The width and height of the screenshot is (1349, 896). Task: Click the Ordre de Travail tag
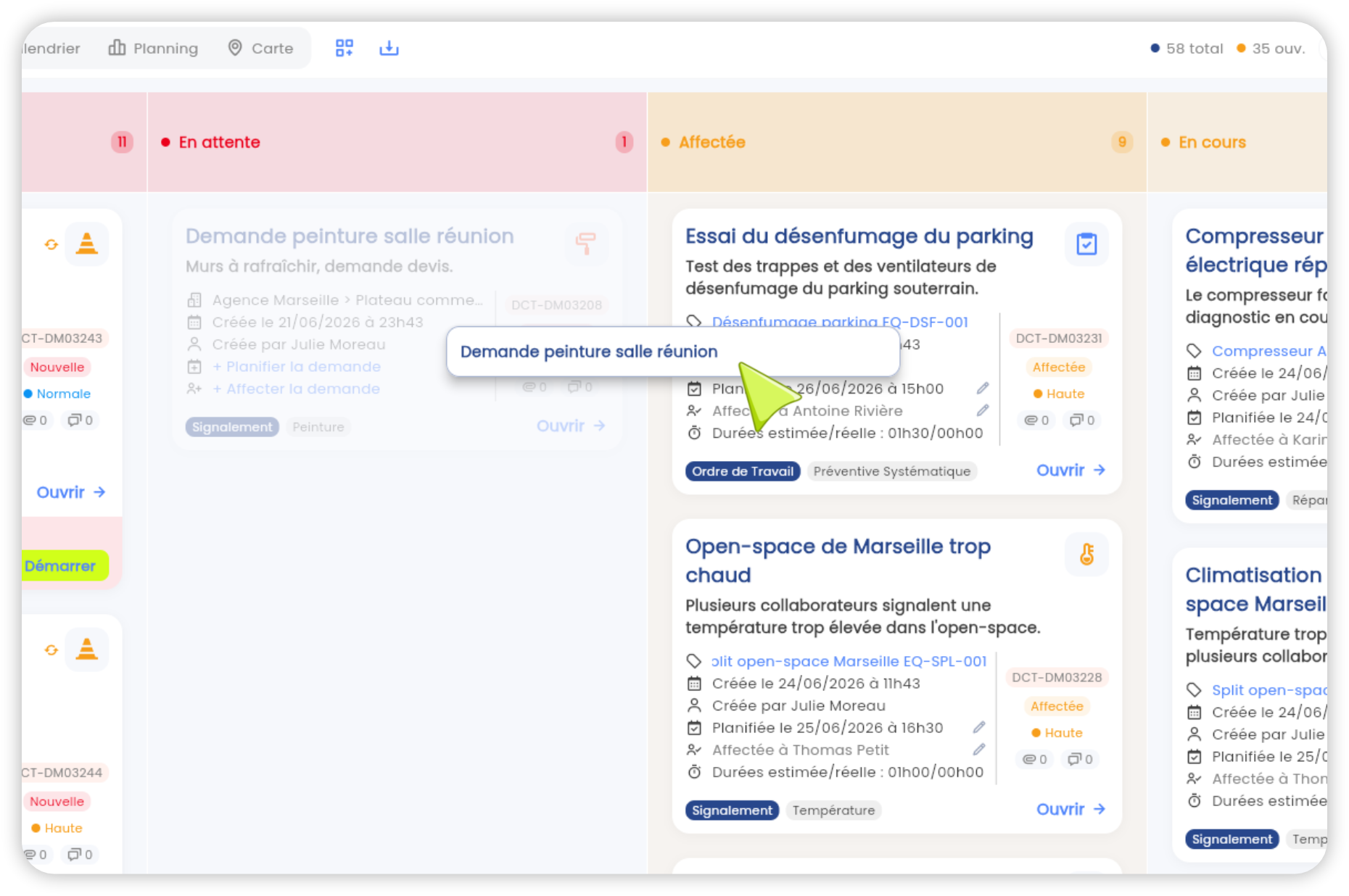(x=743, y=471)
